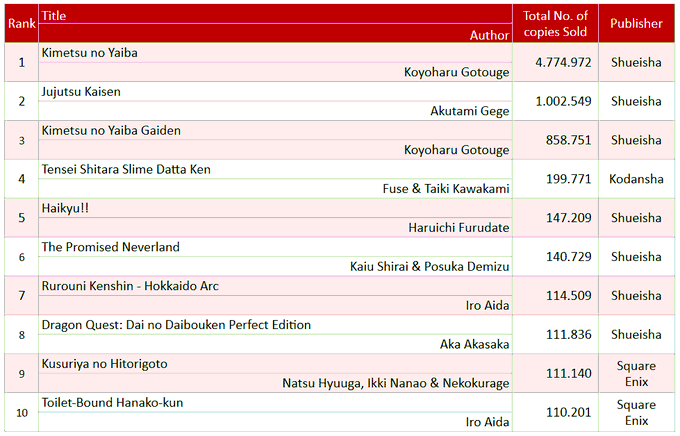Image resolution: width=680 pixels, height=436 pixels.
Task: Select the title Kusuriya no Hitorigoto
Action: click(105, 364)
